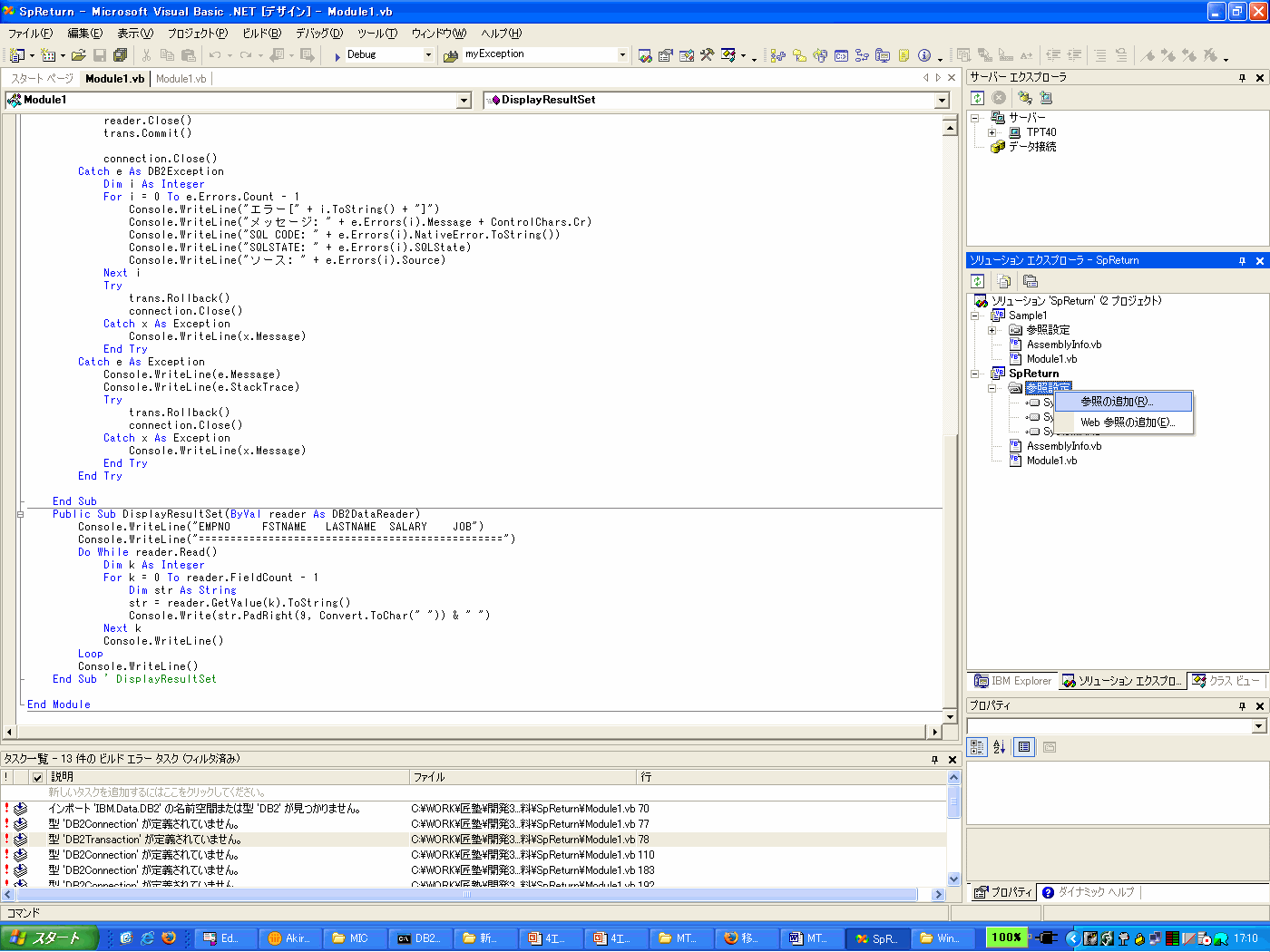Click the Paste clipboard icon
This screenshot has height=952, width=1270.
189,55
